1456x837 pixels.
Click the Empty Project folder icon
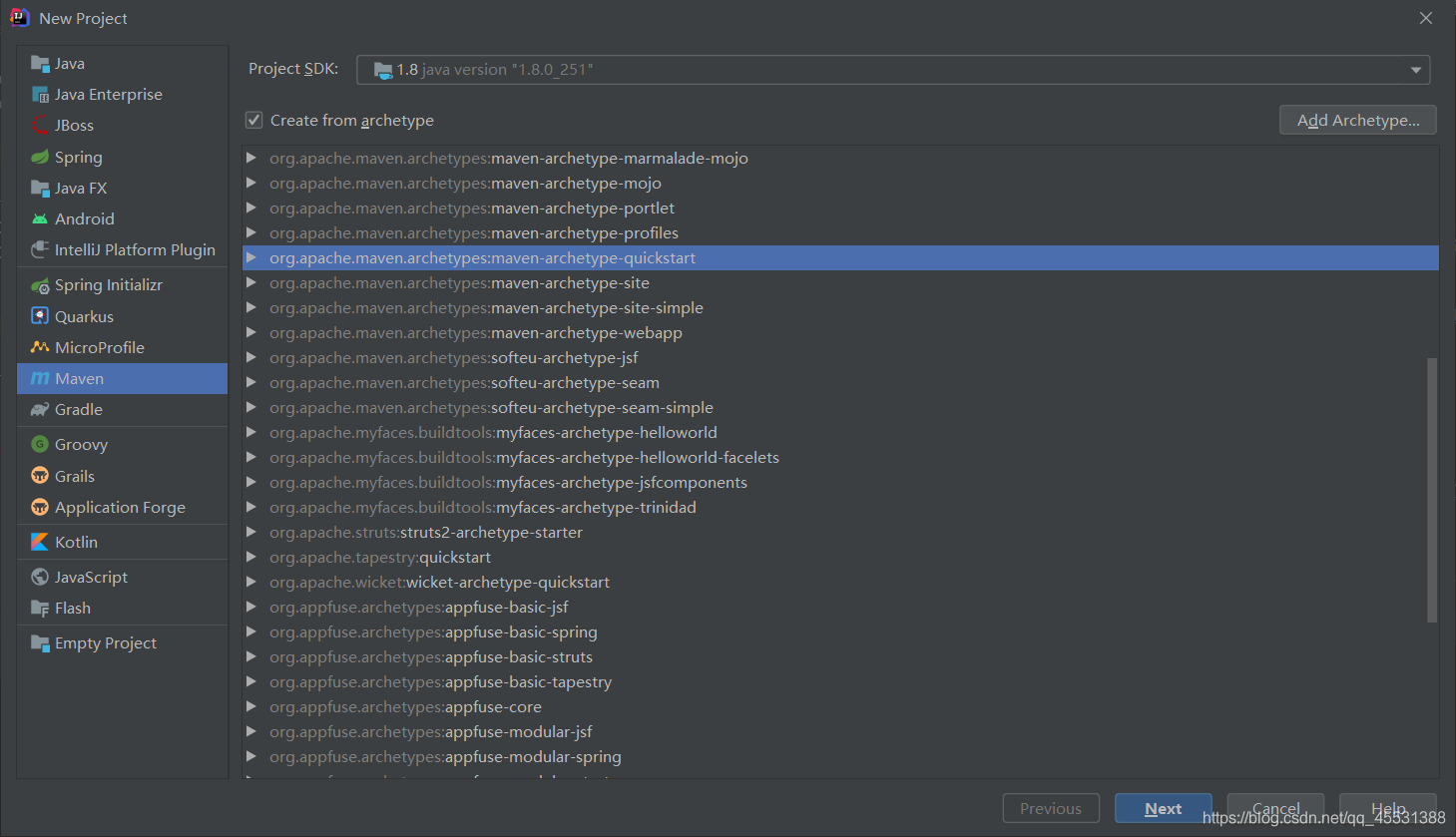pos(40,643)
